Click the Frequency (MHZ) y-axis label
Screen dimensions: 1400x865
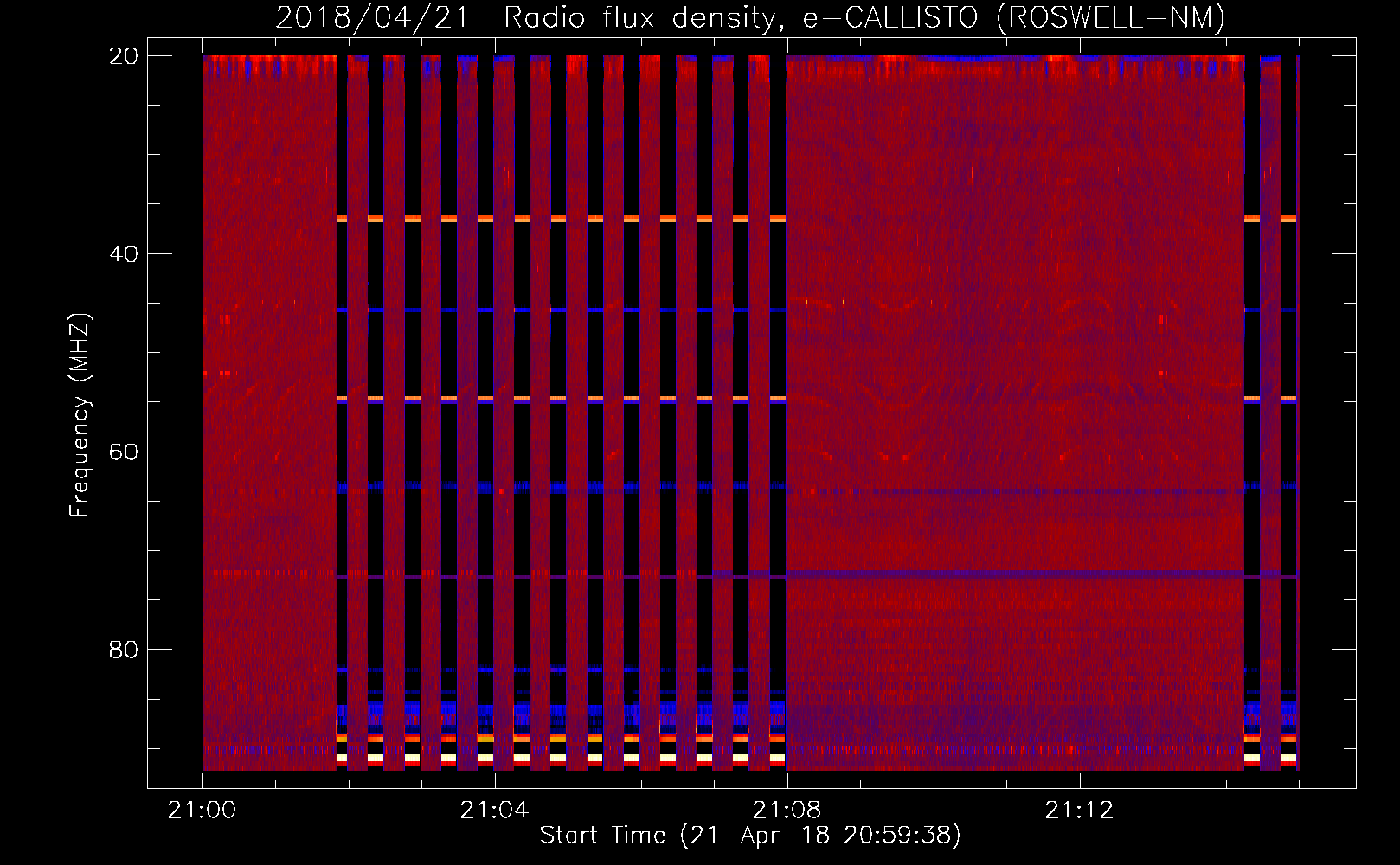click(x=80, y=415)
